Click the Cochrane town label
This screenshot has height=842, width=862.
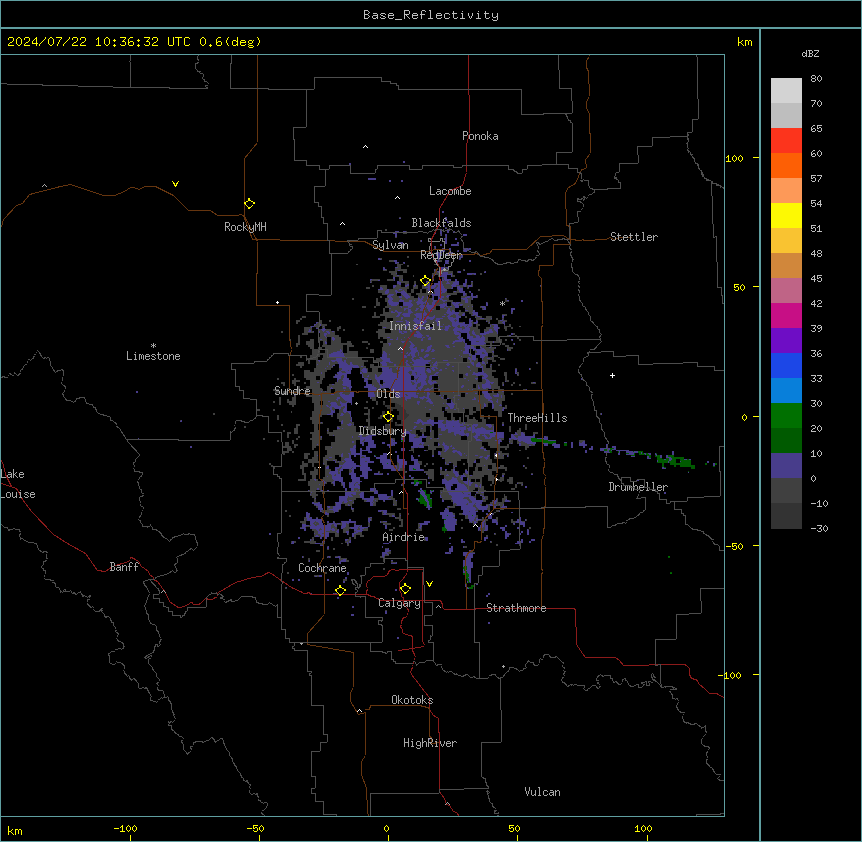(x=322, y=568)
